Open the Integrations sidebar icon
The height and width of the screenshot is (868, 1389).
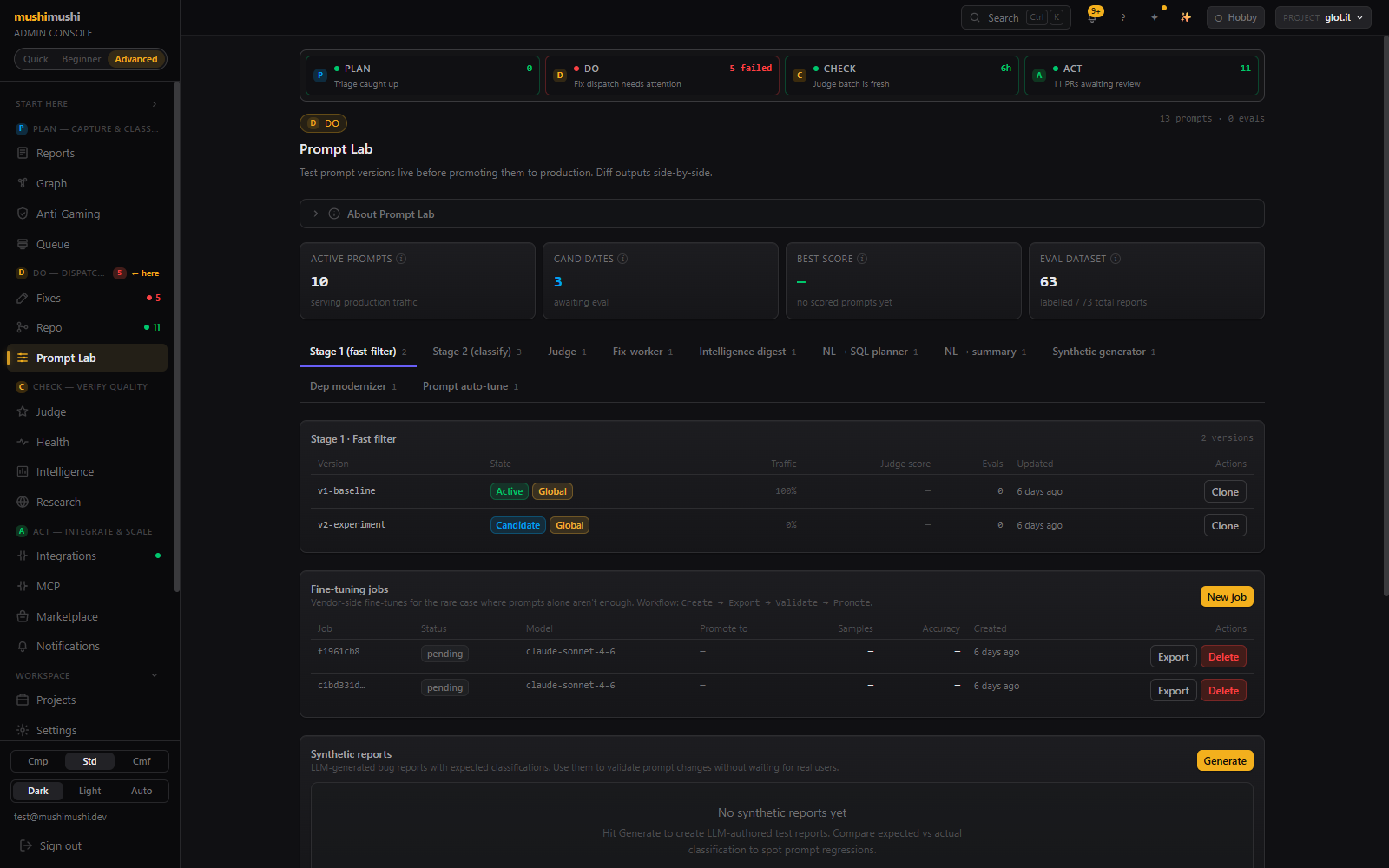[23, 556]
